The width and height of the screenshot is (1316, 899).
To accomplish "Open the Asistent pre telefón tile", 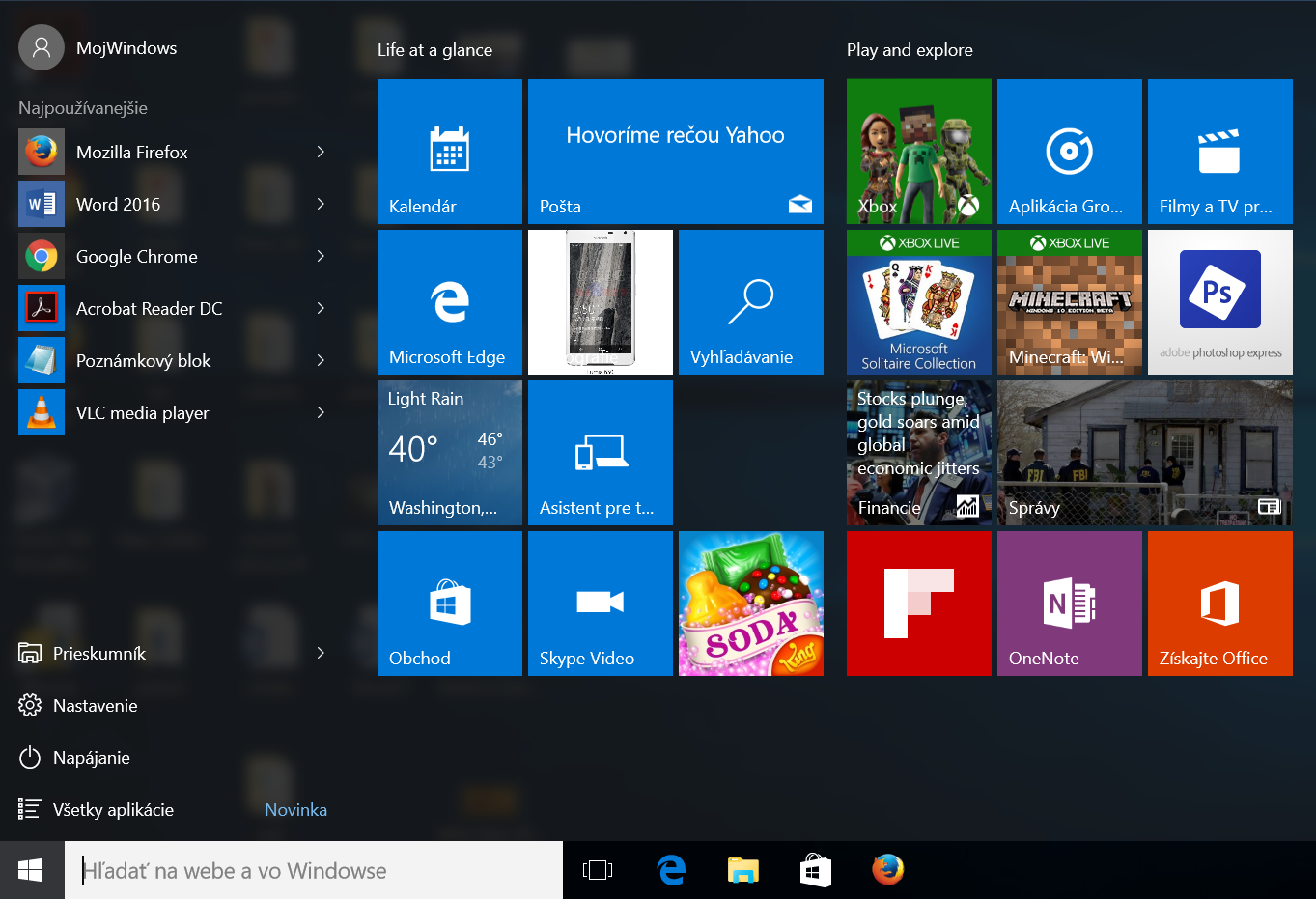I will (x=601, y=453).
